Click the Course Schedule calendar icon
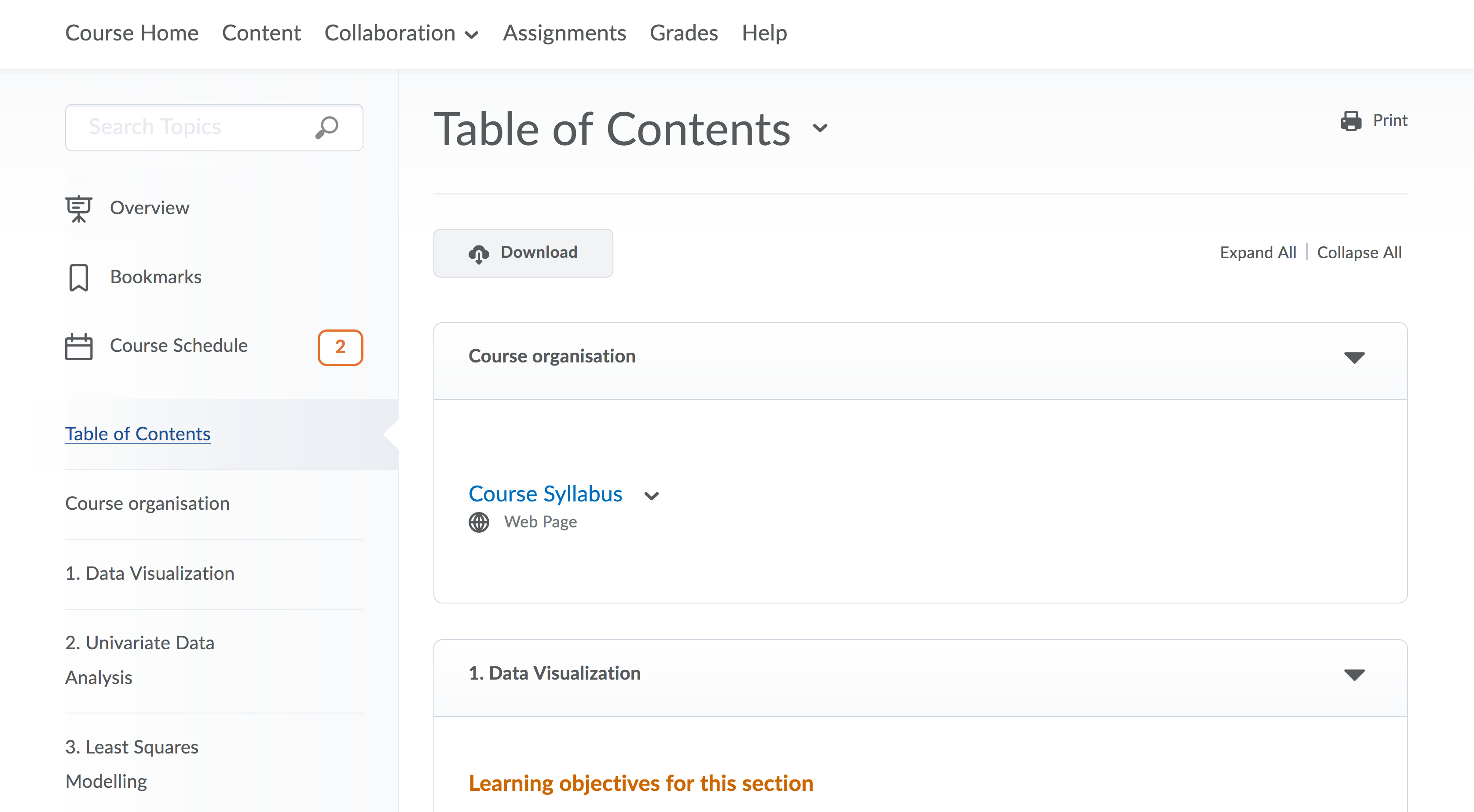Screen dimensions: 1474x812 [x=78, y=346]
